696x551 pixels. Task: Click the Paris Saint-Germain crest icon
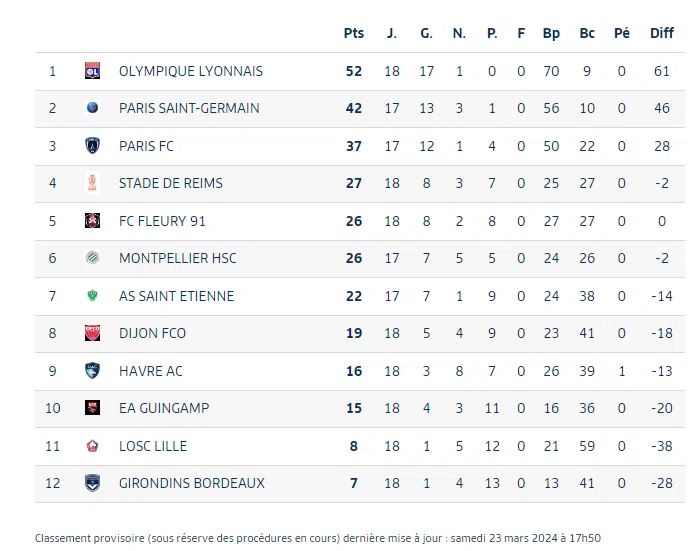93,108
